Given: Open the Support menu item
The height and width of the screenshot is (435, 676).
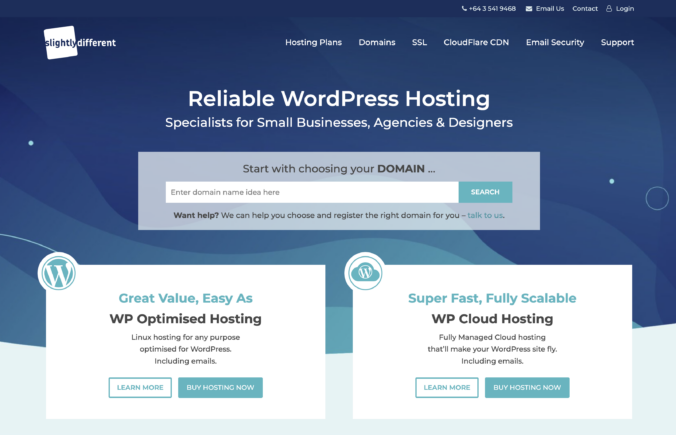Looking at the screenshot, I should click(x=617, y=42).
